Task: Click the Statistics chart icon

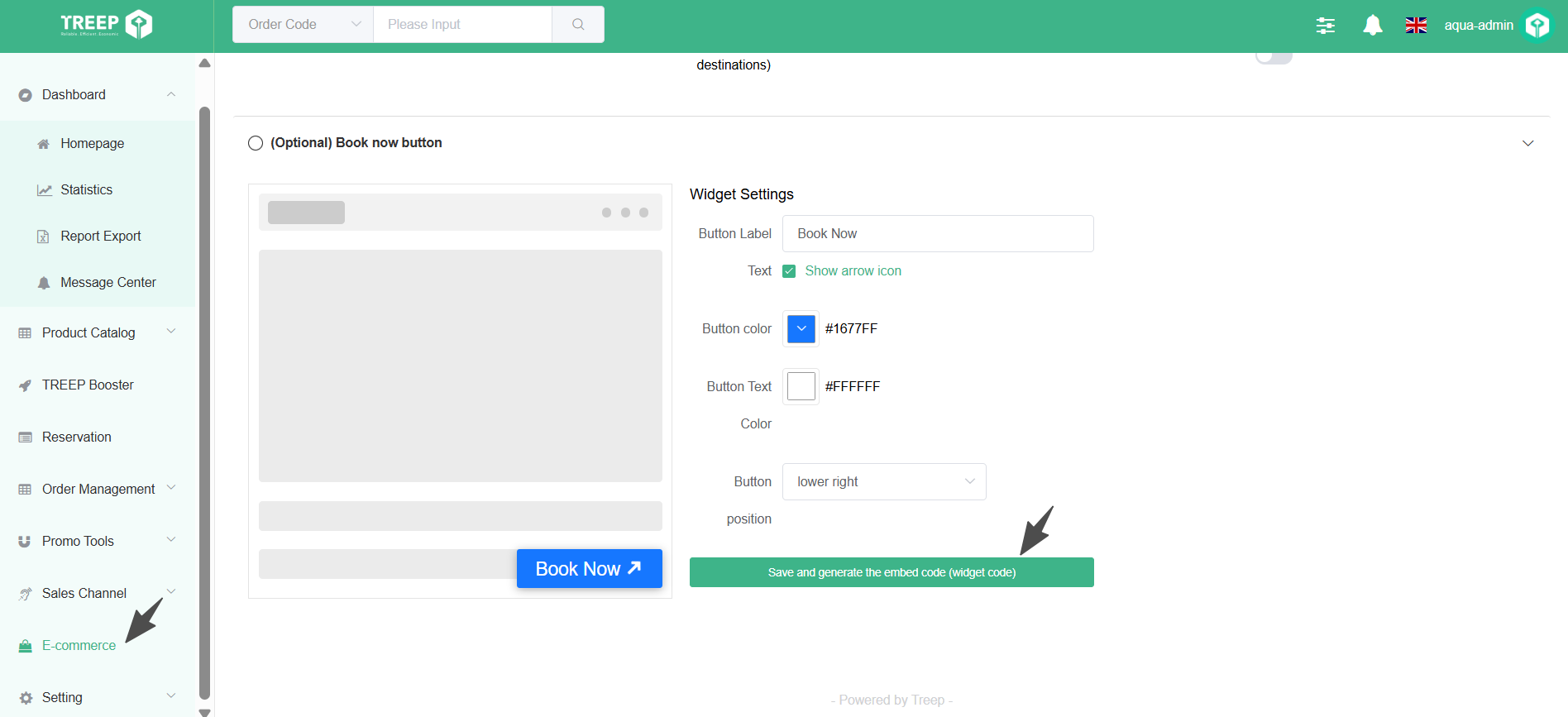Action: (x=44, y=190)
